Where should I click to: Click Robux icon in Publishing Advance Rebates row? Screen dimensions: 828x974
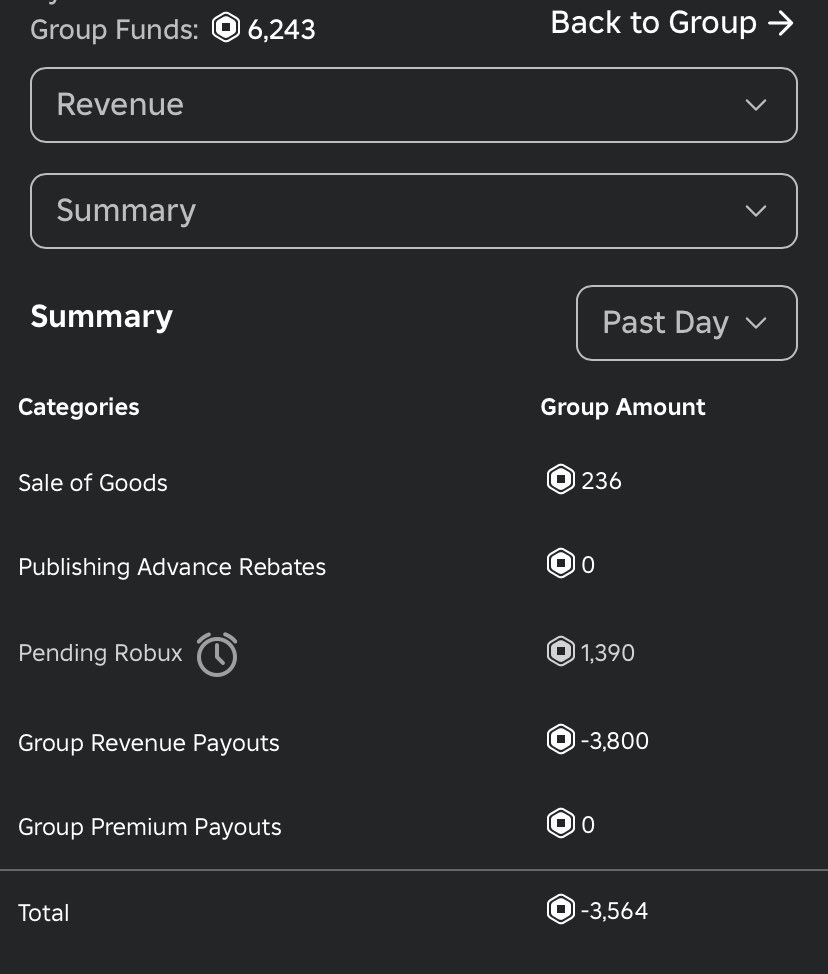[x=560, y=563]
